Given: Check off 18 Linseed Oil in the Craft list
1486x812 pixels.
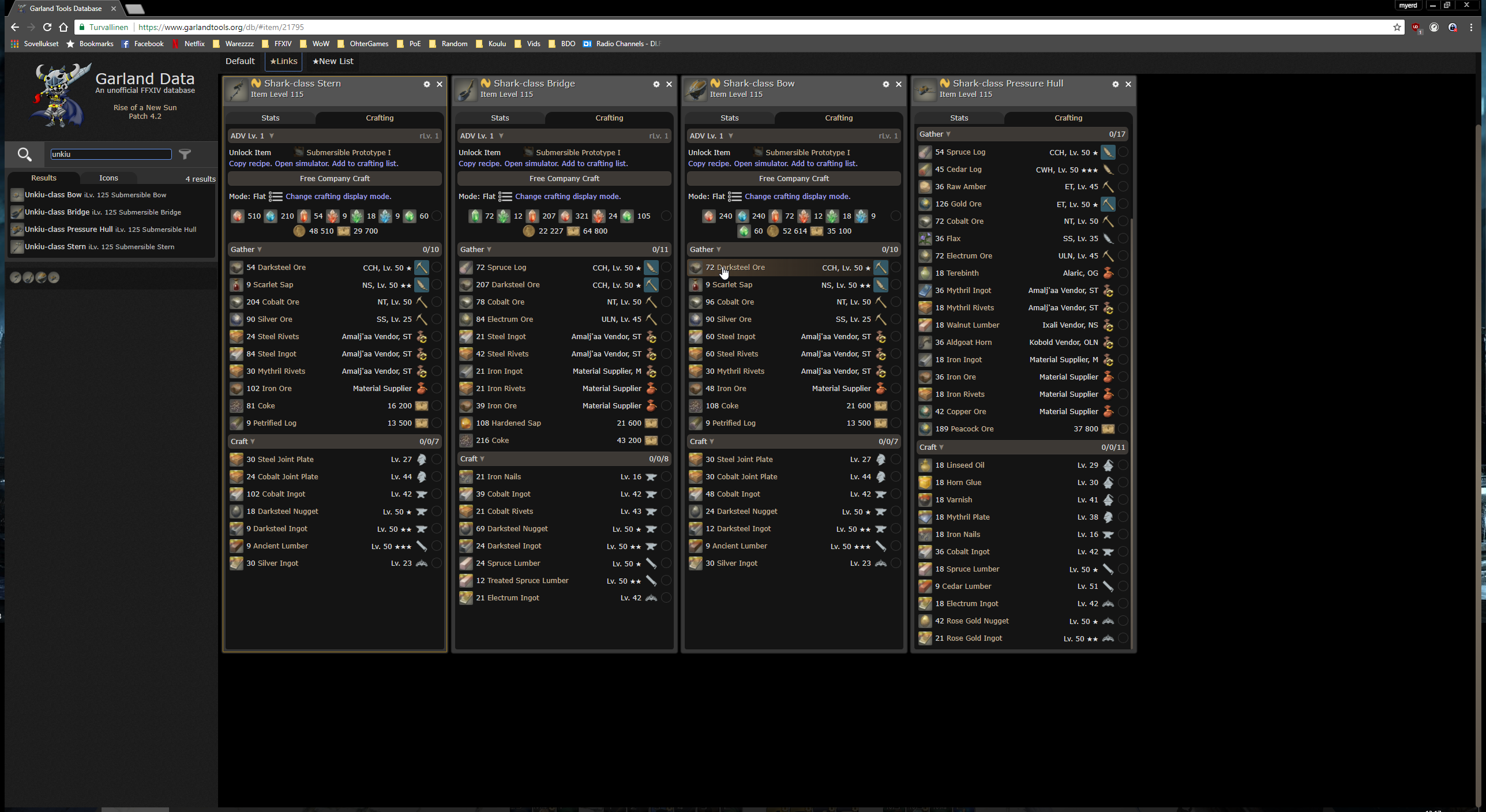Looking at the screenshot, I should (1123, 465).
